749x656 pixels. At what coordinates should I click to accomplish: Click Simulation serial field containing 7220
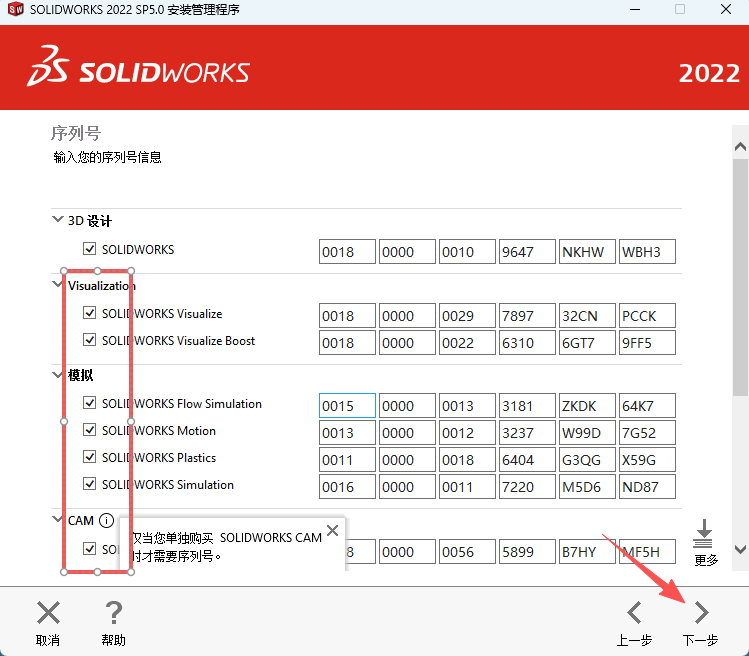(527, 487)
